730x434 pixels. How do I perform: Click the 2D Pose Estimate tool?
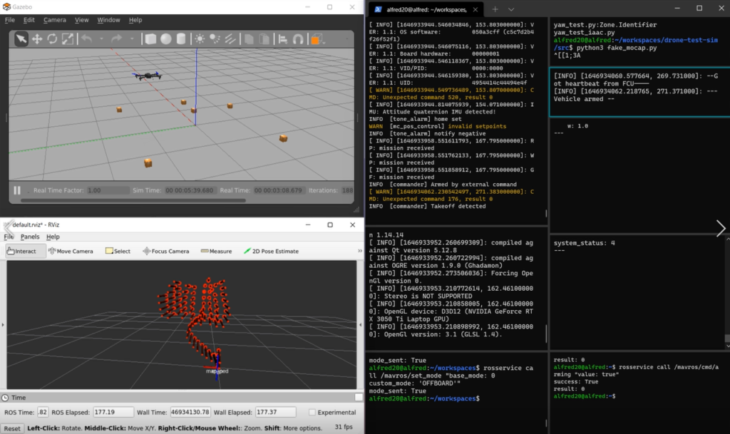pyautogui.click(x=272, y=251)
